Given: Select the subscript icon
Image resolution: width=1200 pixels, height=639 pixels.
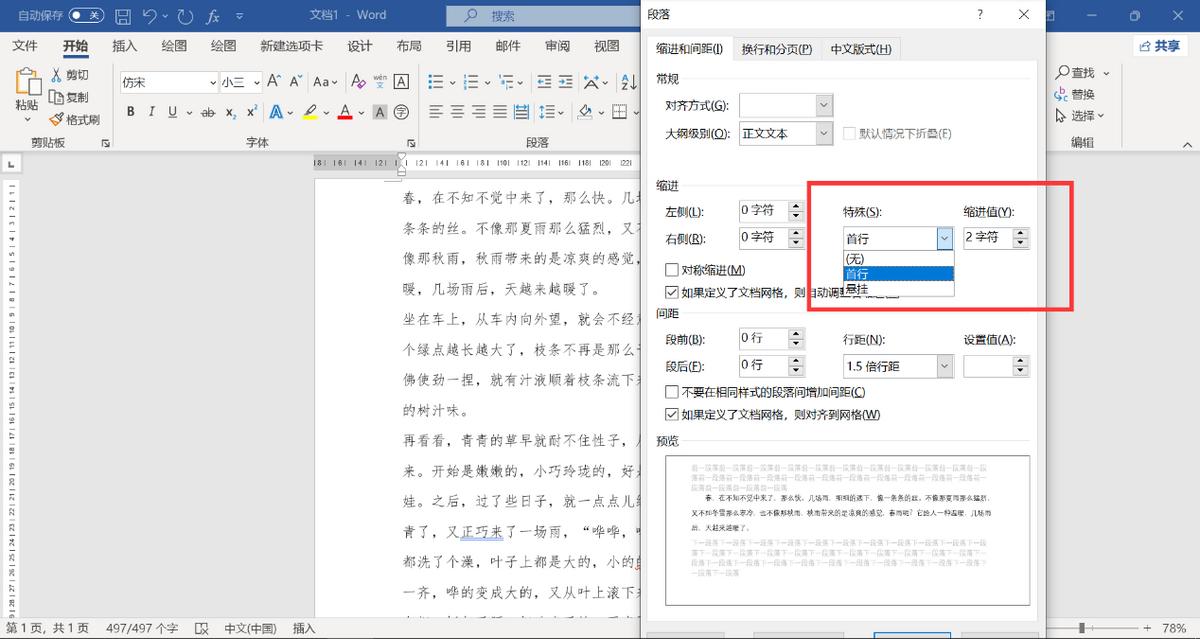Looking at the screenshot, I should coord(230,112).
